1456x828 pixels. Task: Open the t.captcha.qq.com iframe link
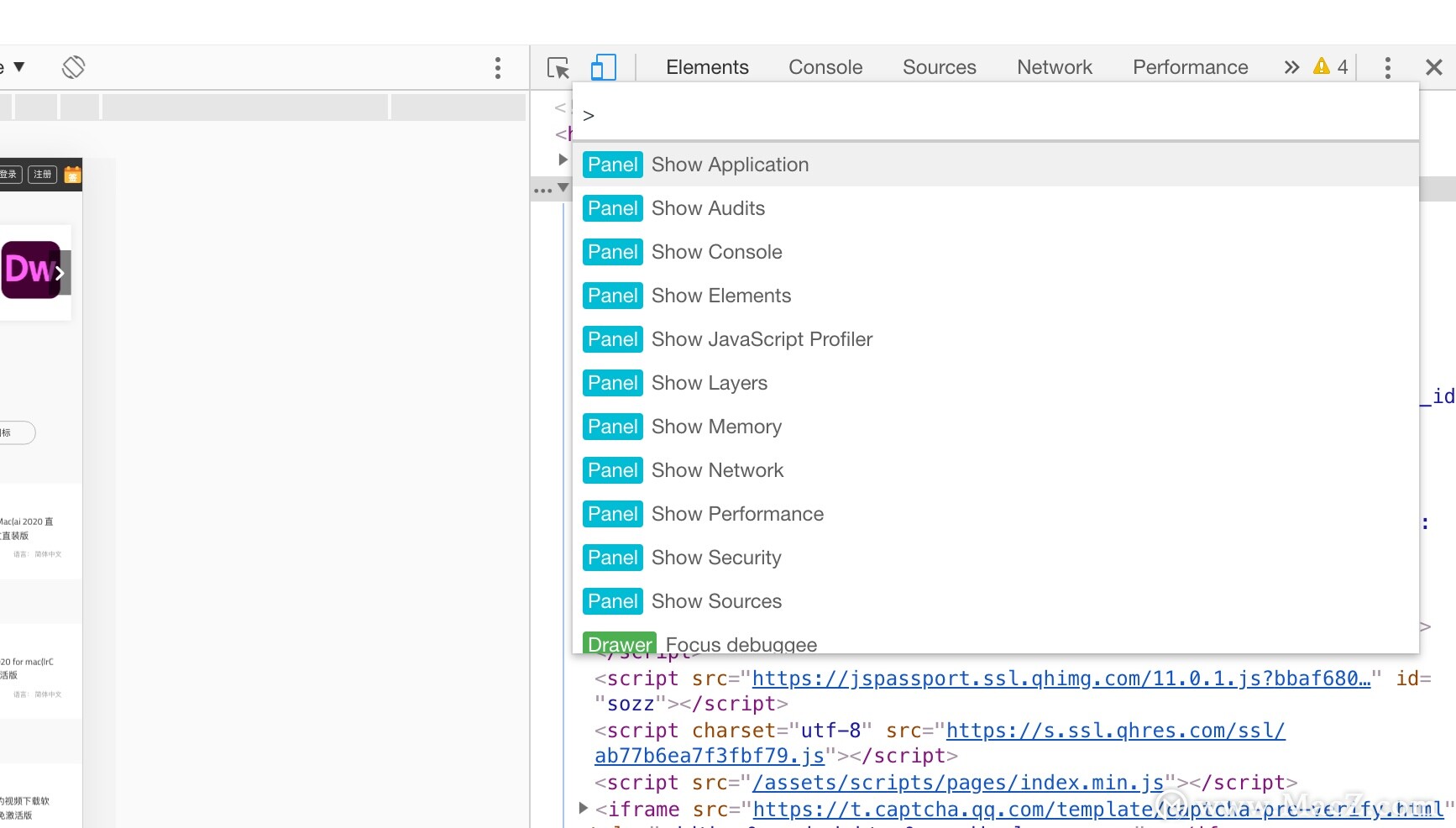1098,810
